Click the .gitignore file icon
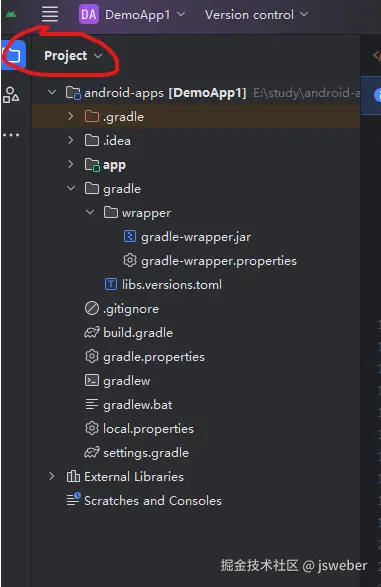This screenshot has width=381, height=587. 92,308
